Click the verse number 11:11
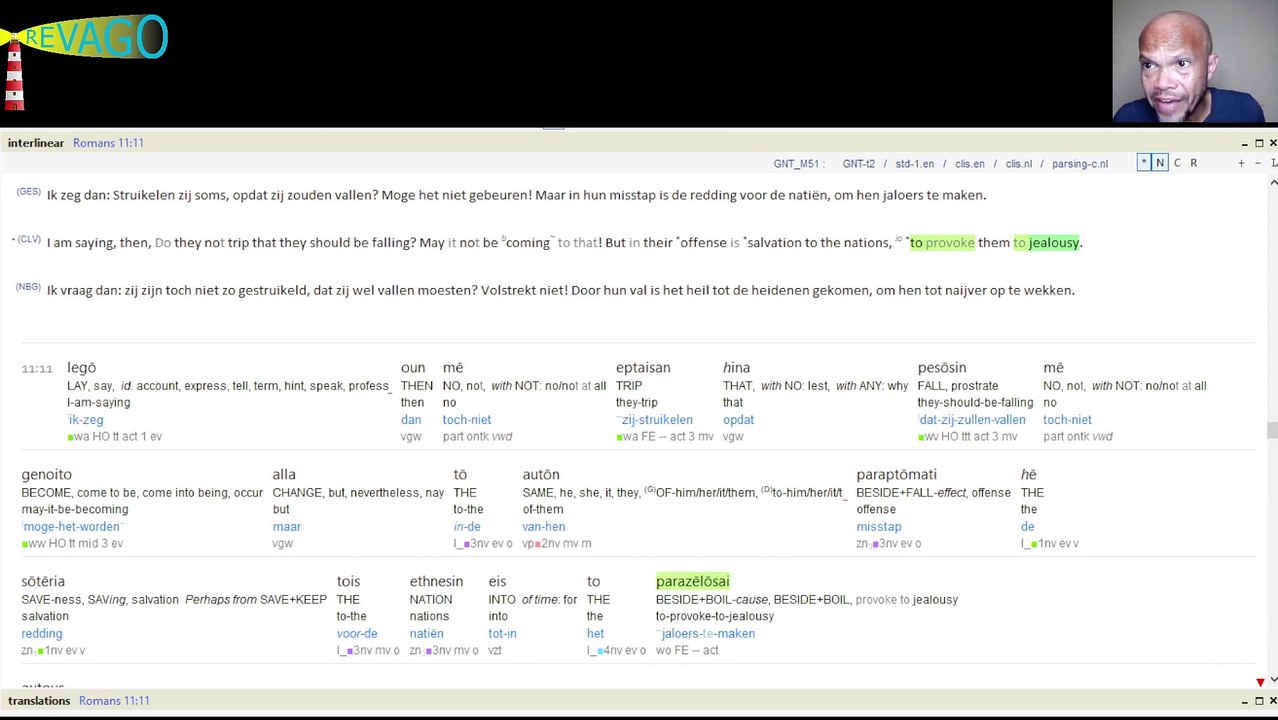The height and width of the screenshot is (720, 1278). (x=37, y=369)
